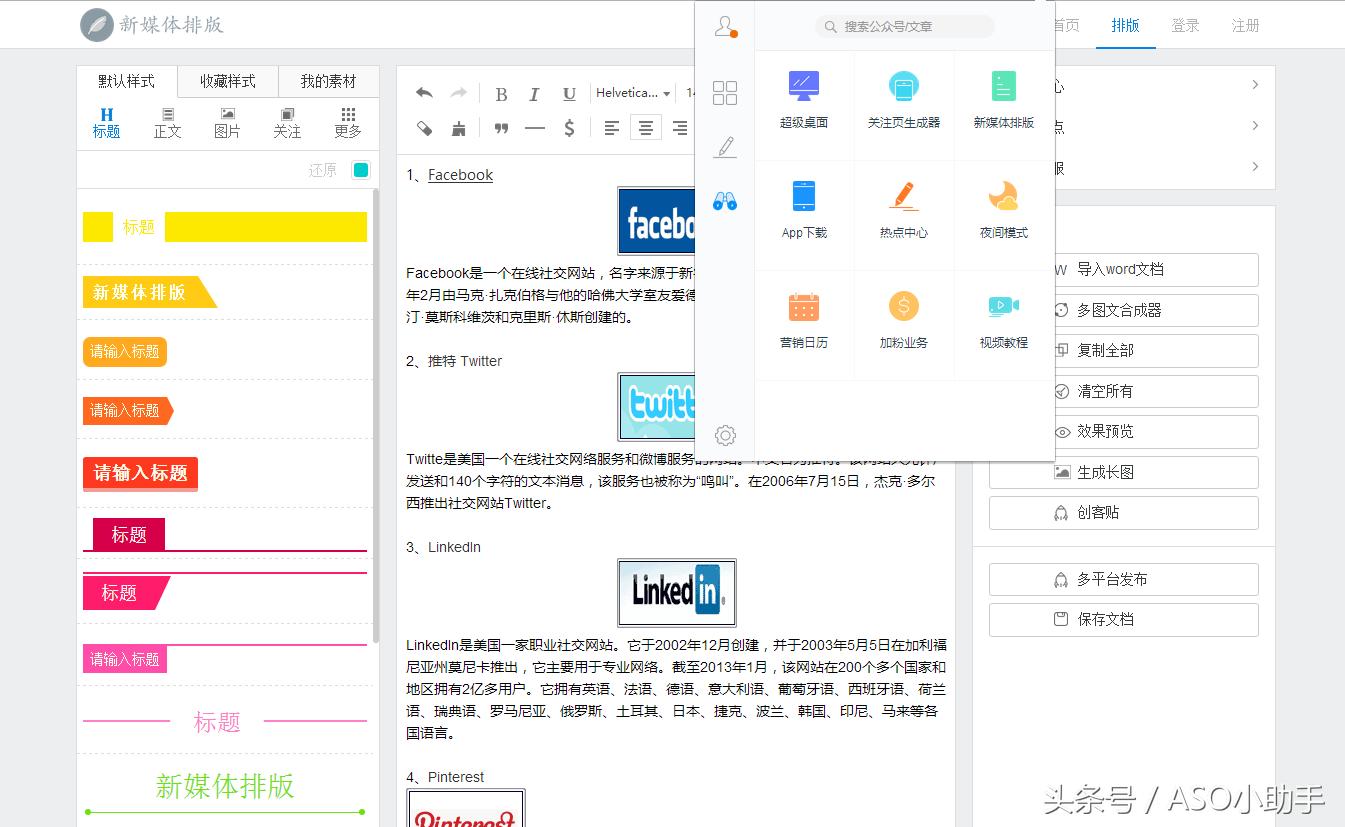Image resolution: width=1345 pixels, height=827 pixels.
Task: Click the 搜索公众号文章 search field
Action: click(905, 27)
